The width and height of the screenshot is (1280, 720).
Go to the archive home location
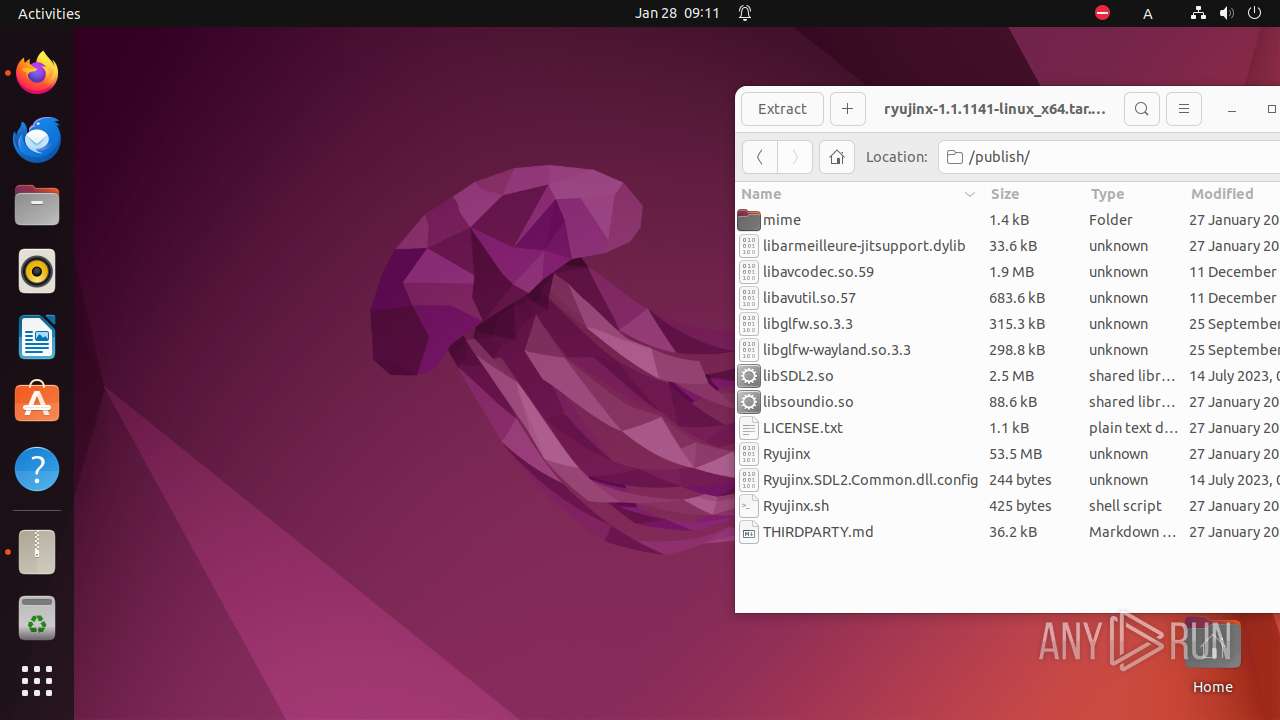click(837, 157)
